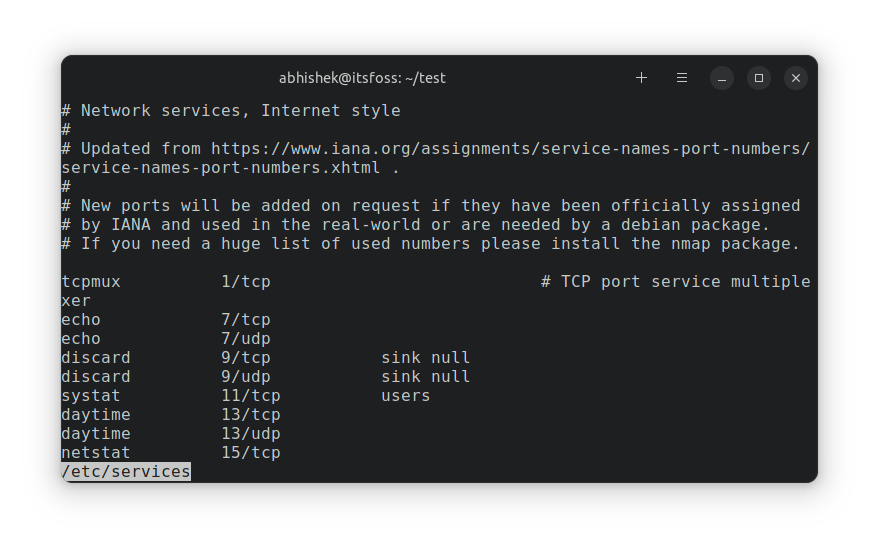Image resolution: width=879 pixels, height=550 pixels.
Task: Click the highlighted /etc/services prompt
Action: click(126, 471)
